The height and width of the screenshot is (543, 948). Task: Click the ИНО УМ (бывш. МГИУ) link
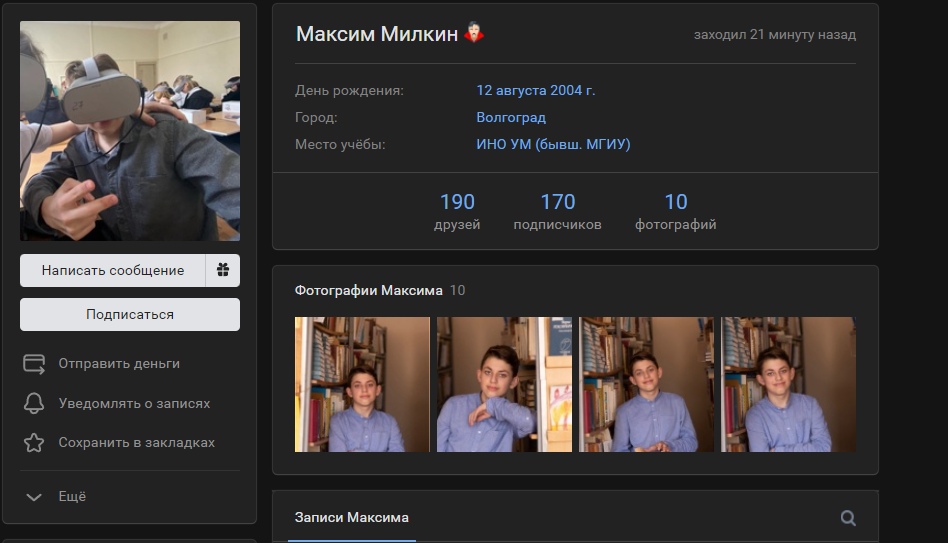553,145
